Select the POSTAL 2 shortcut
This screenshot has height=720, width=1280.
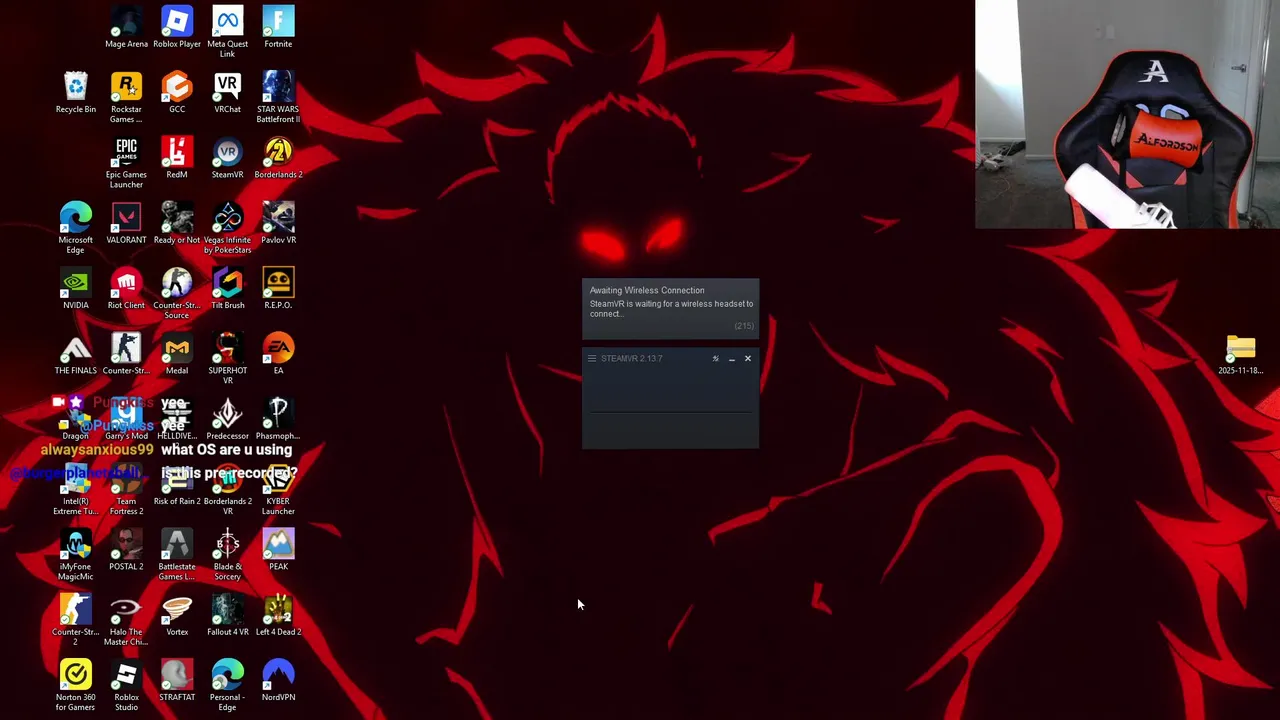click(x=126, y=550)
